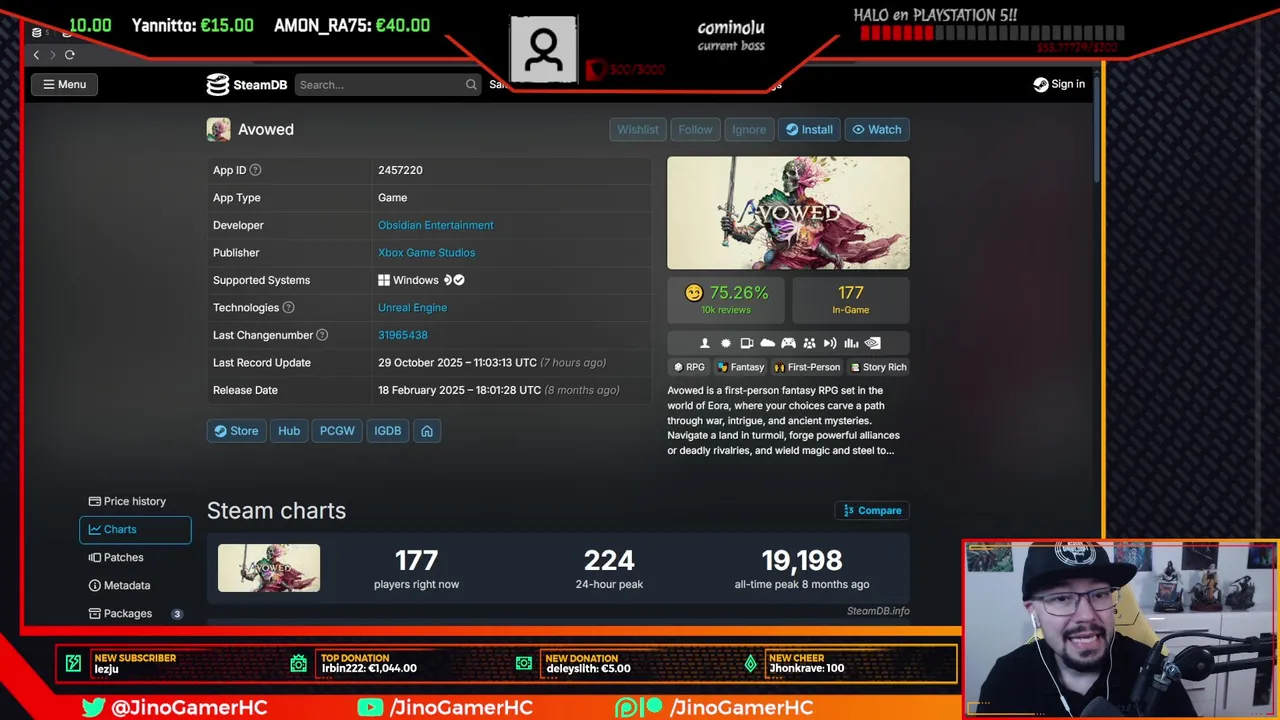Image resolution: width=1280 pixels, height=720 pixels.
Task: Reload the page with the refresh icon
Action: point(70,55)
